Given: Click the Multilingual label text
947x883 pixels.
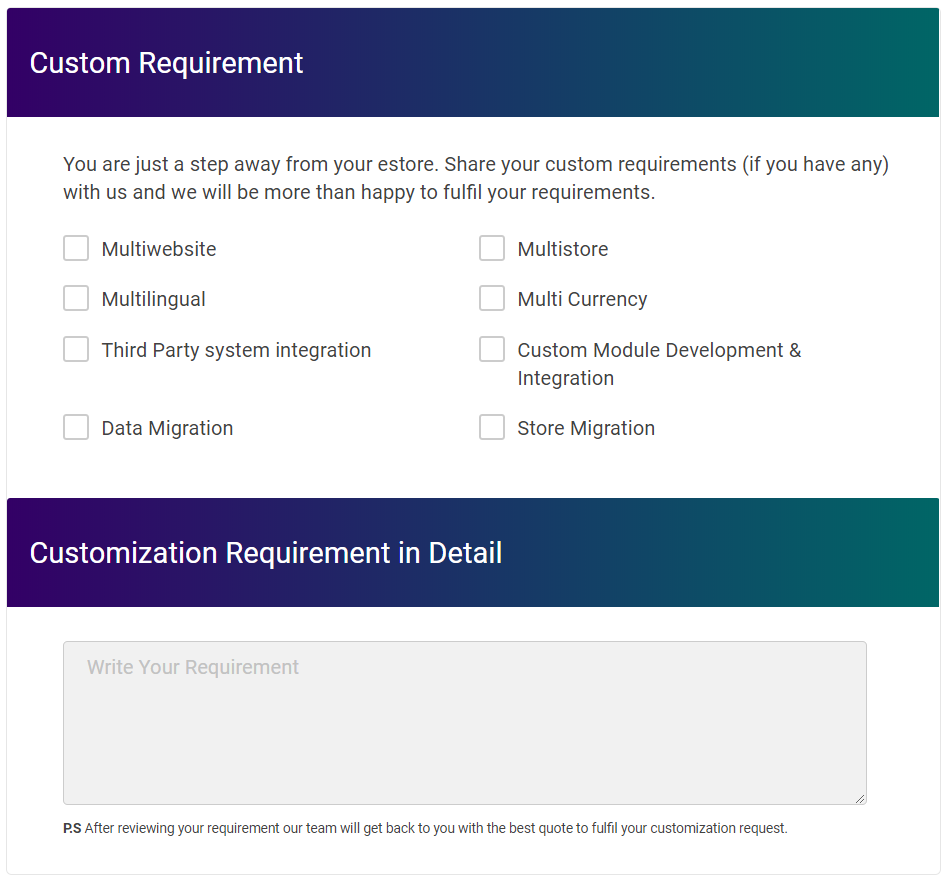Looking at the screenshot, I should (x=154, y=299).
